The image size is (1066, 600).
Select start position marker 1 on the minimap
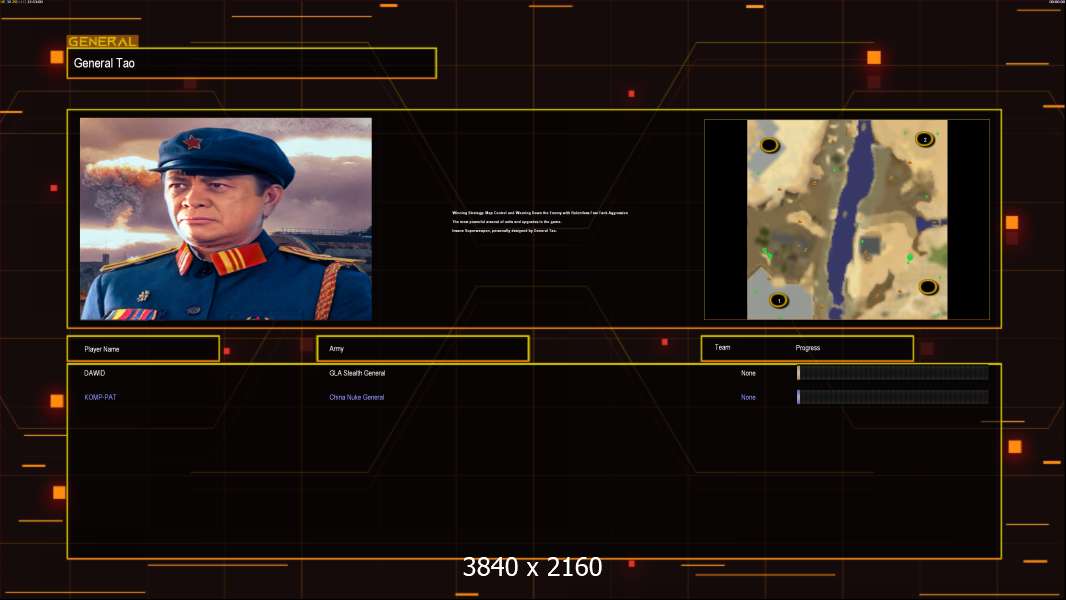click(778, 300)
